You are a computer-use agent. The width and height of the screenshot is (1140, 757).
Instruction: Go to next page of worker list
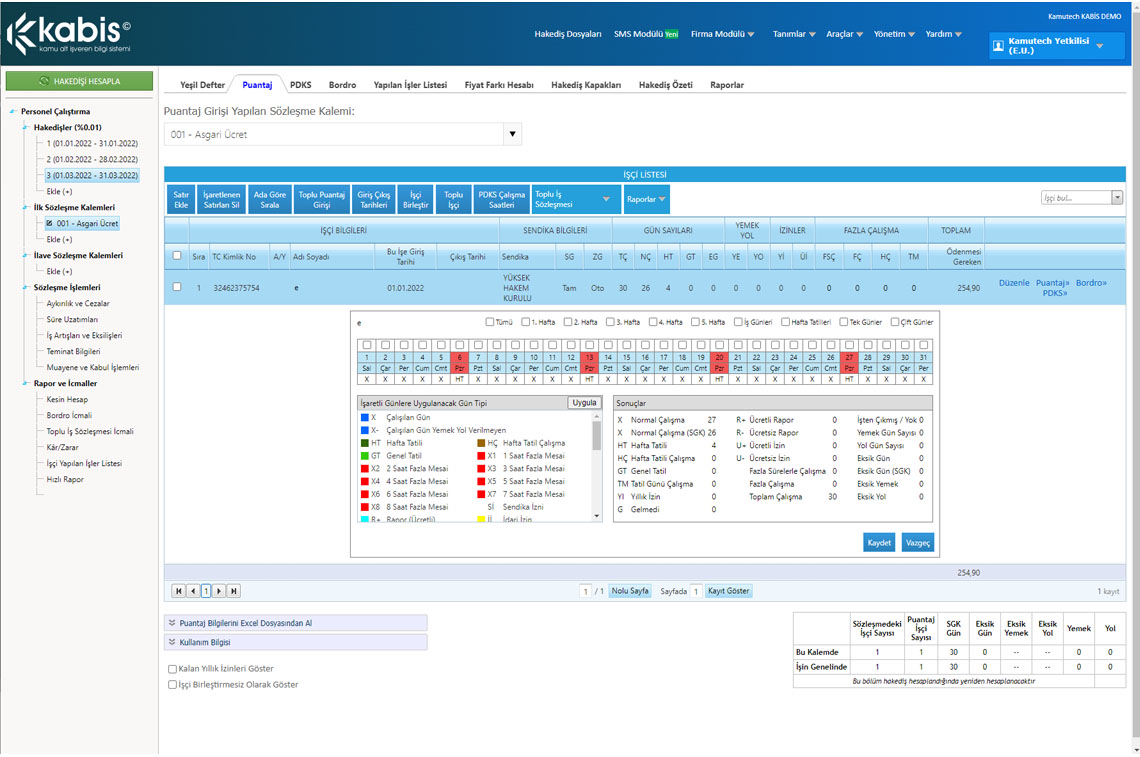tap(219, 591)
